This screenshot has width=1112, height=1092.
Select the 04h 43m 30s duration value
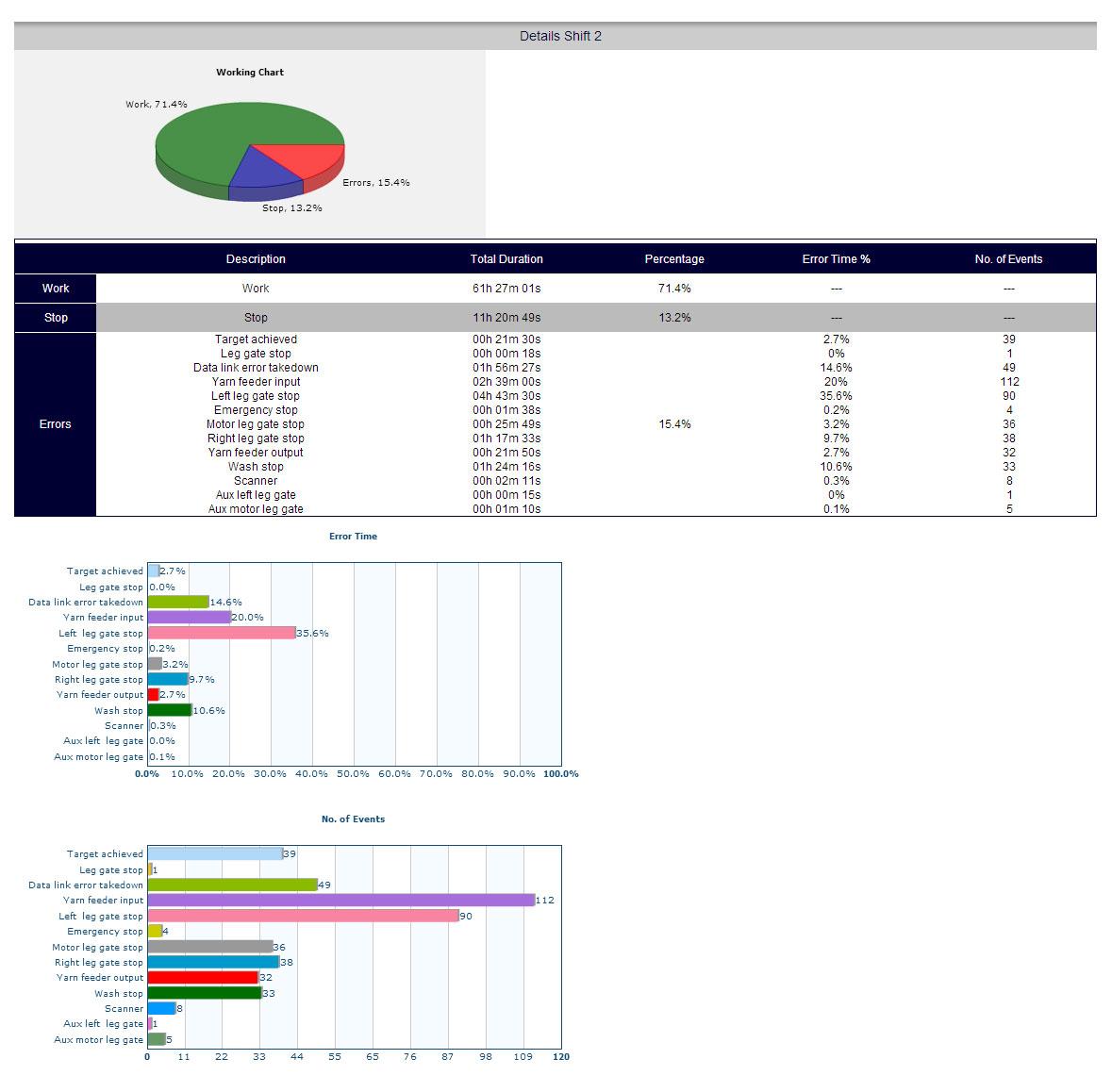point(506,396)
